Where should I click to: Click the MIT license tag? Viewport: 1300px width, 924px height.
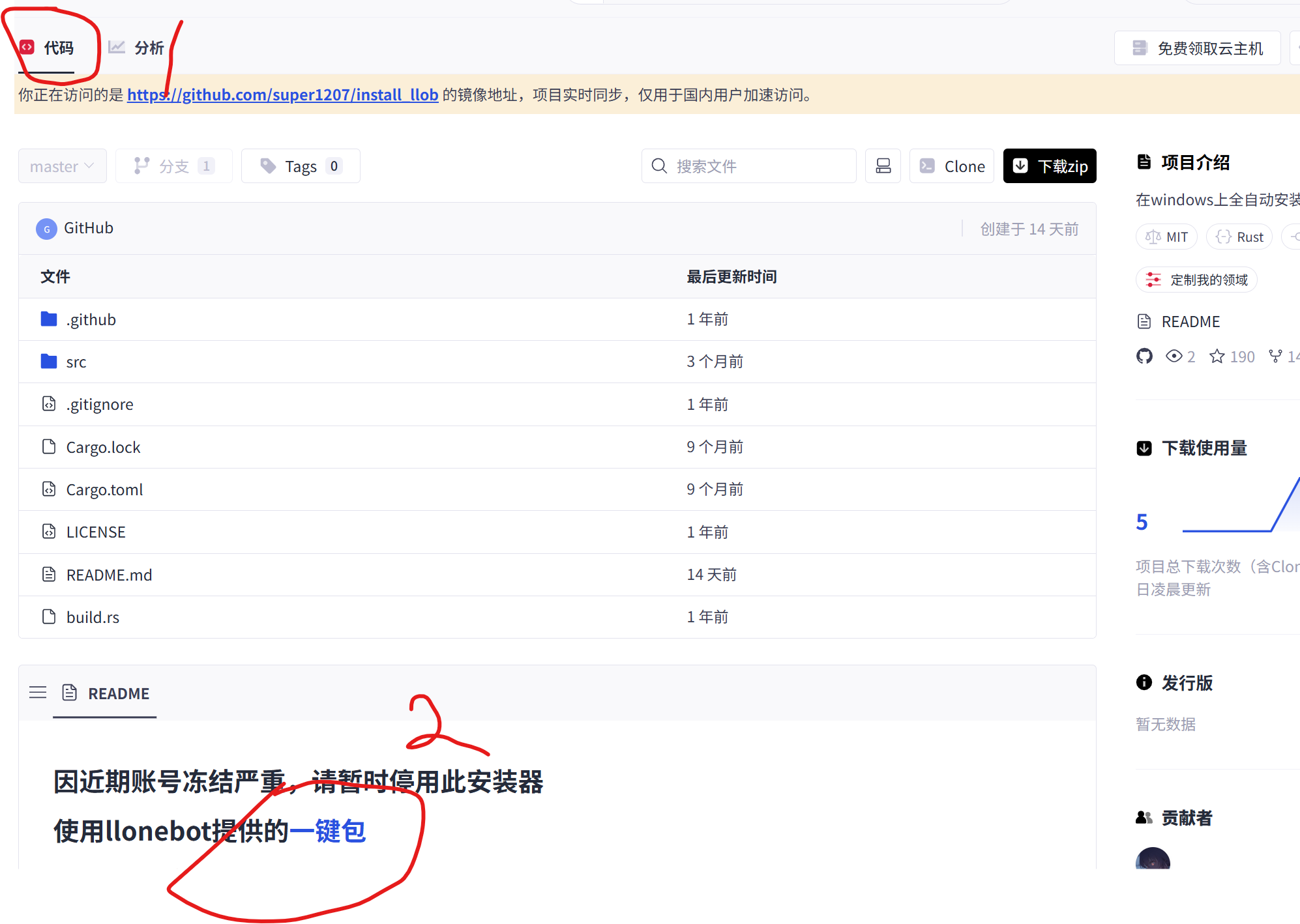(x=1167, y=237)
